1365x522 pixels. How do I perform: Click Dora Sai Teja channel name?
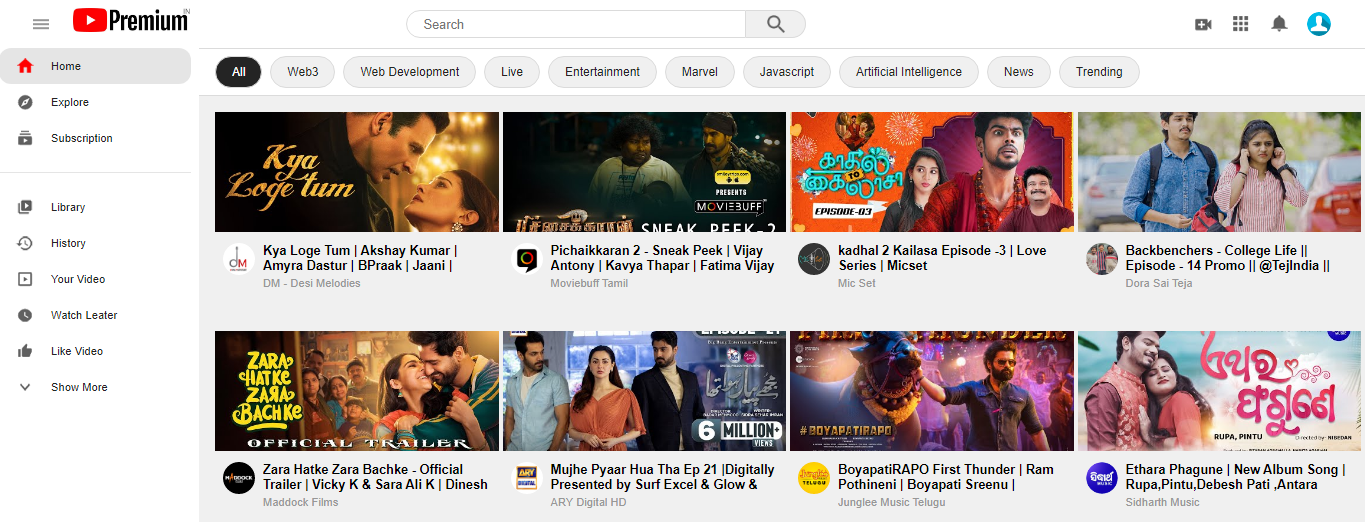[x=1159, y=283]
